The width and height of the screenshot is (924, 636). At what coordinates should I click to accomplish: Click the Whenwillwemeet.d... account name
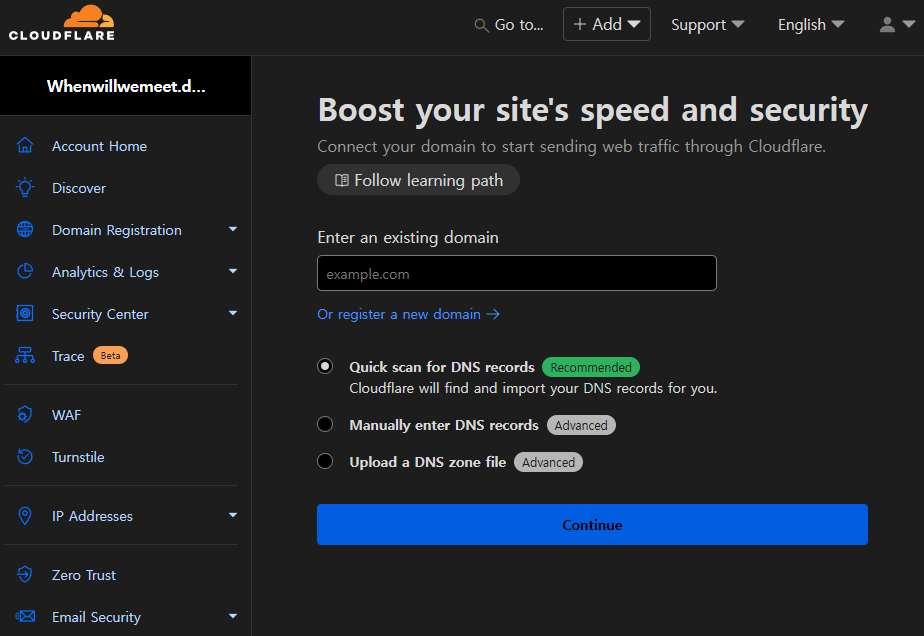coord(126,86)
